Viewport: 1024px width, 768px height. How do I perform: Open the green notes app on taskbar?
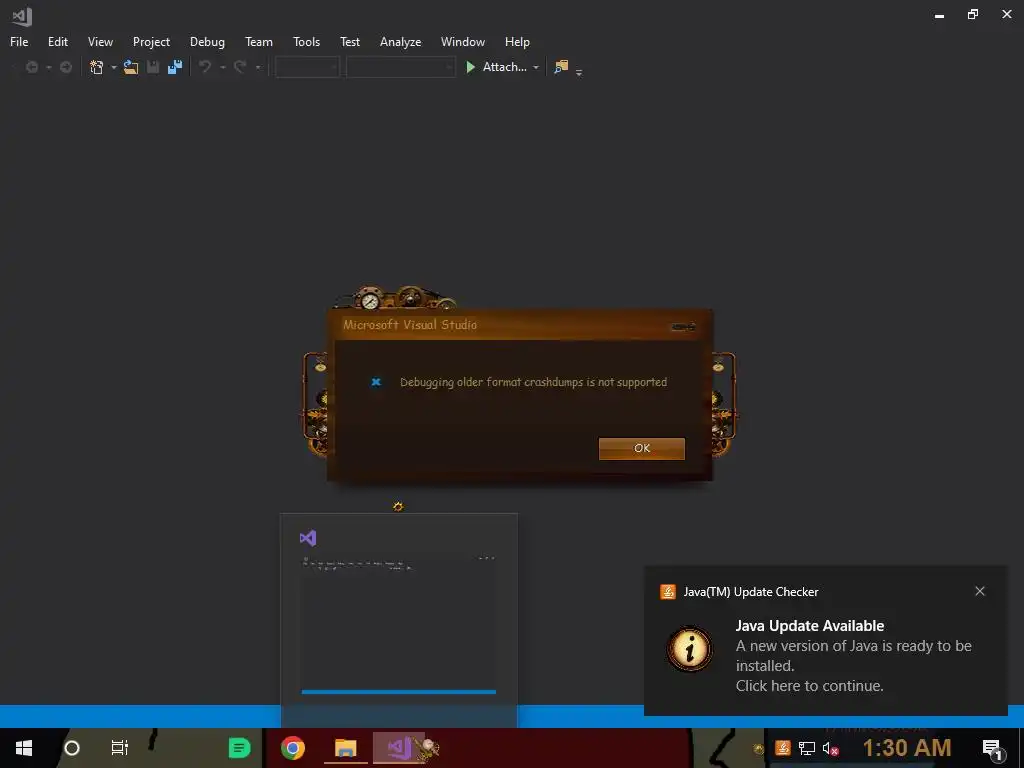click(x=239, y=748)
